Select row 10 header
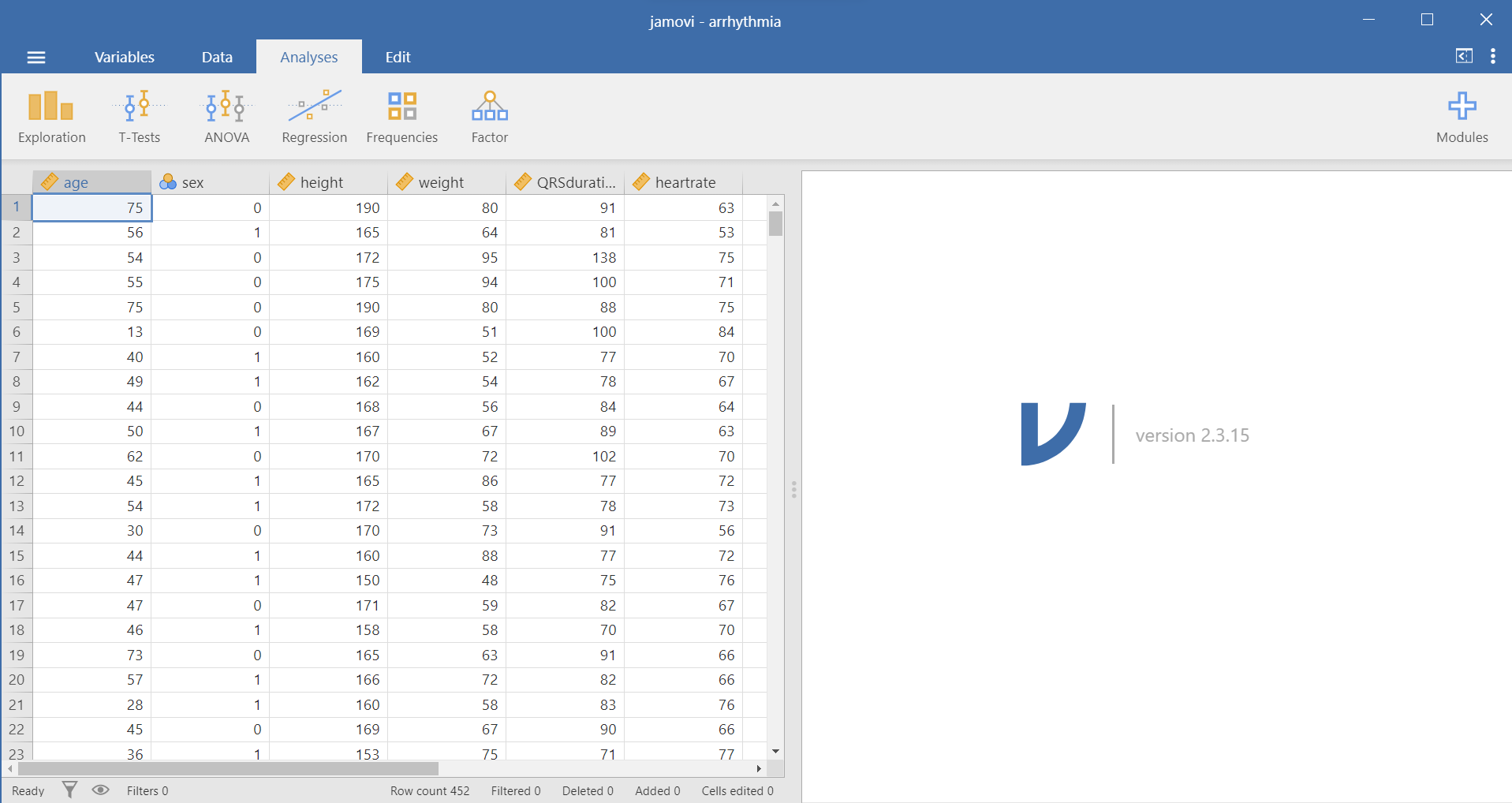The image size is (1512, 803). 17,431
